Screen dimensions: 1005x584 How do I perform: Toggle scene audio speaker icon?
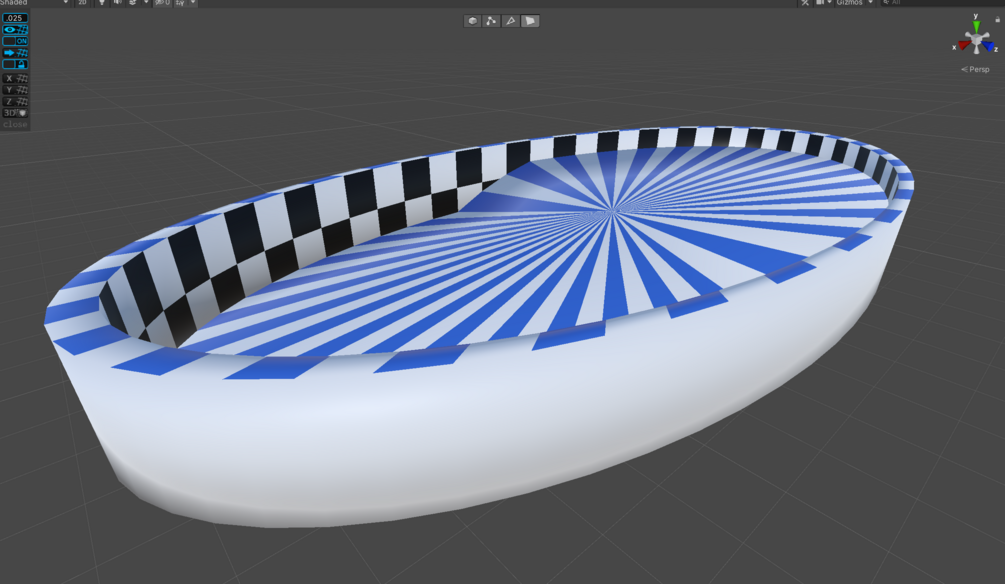coord(117,3)
